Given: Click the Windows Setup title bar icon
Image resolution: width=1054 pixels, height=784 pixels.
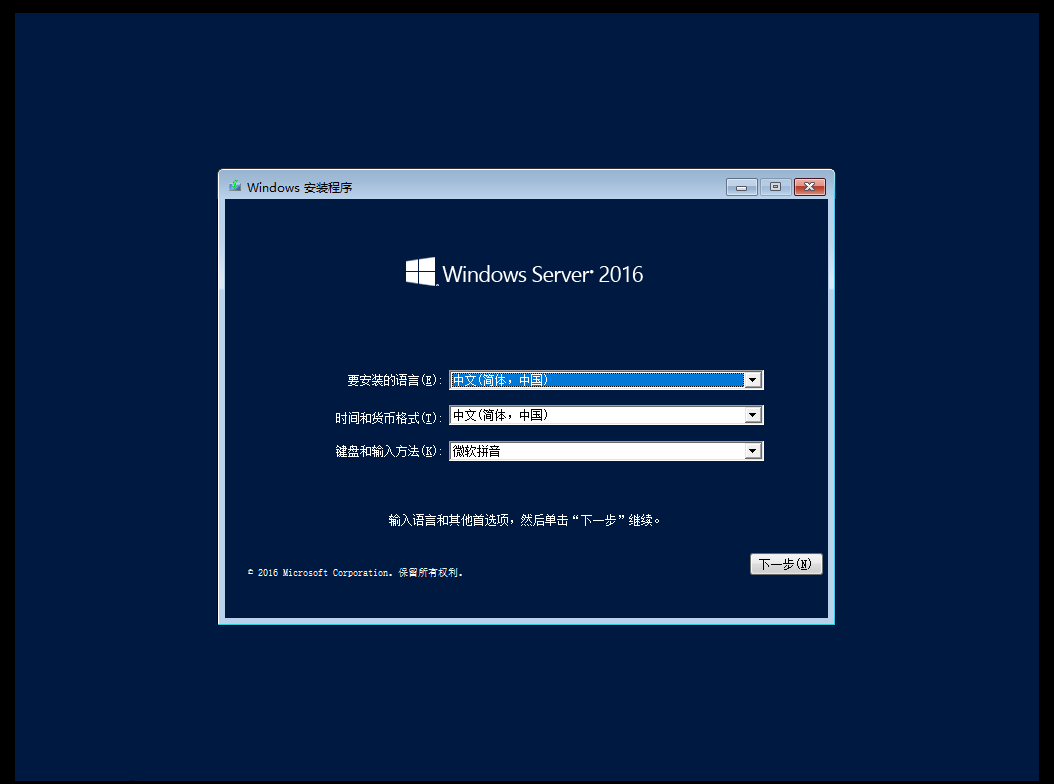Looking at the screenshot, I should [x=235, y=186].
